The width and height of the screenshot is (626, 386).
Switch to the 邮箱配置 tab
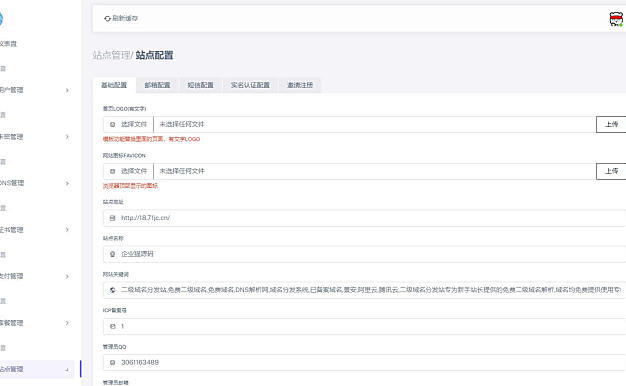tap(157, 85)
